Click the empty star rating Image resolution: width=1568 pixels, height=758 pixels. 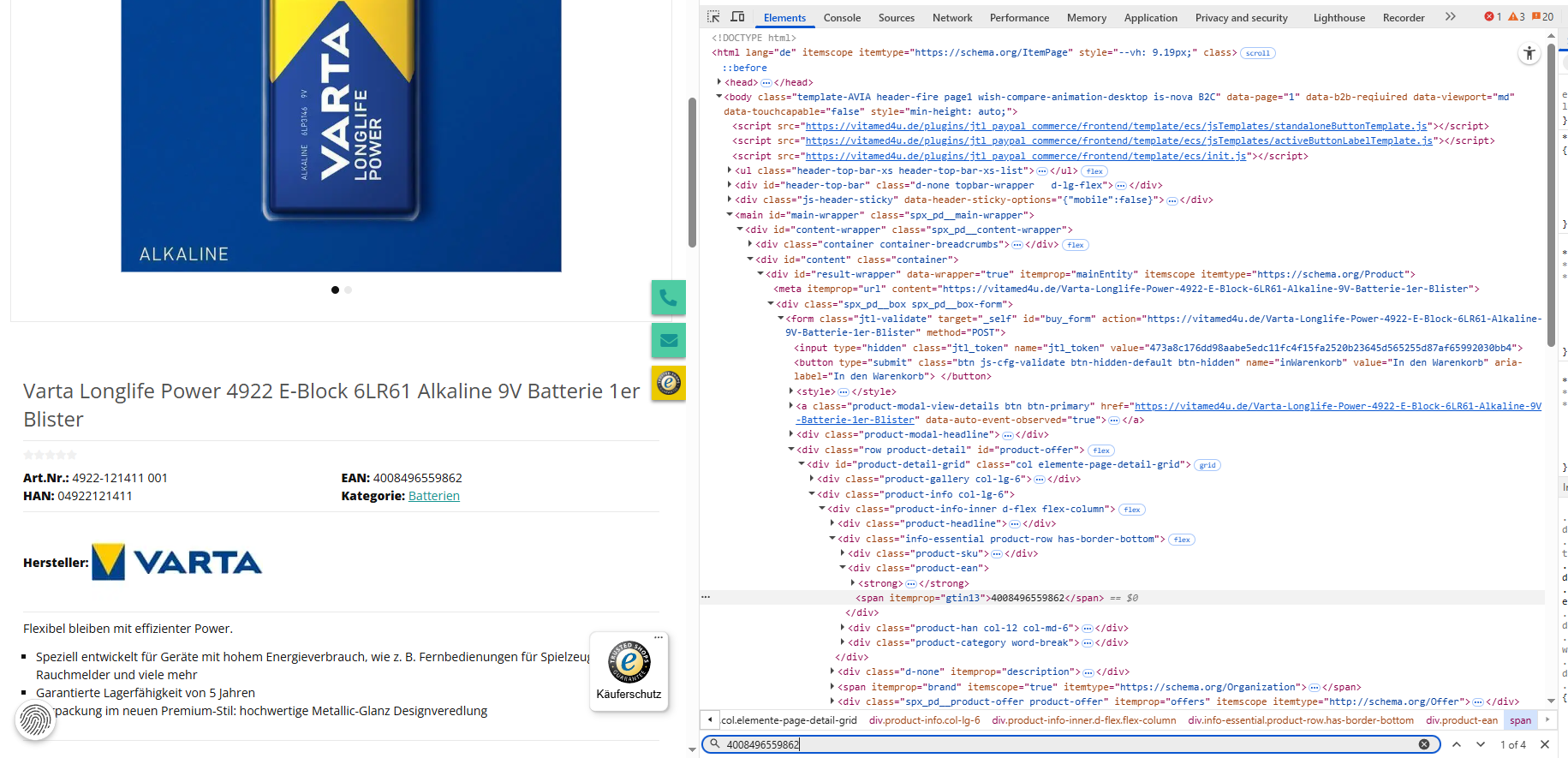pyautogui.click(x=50, y=455)
